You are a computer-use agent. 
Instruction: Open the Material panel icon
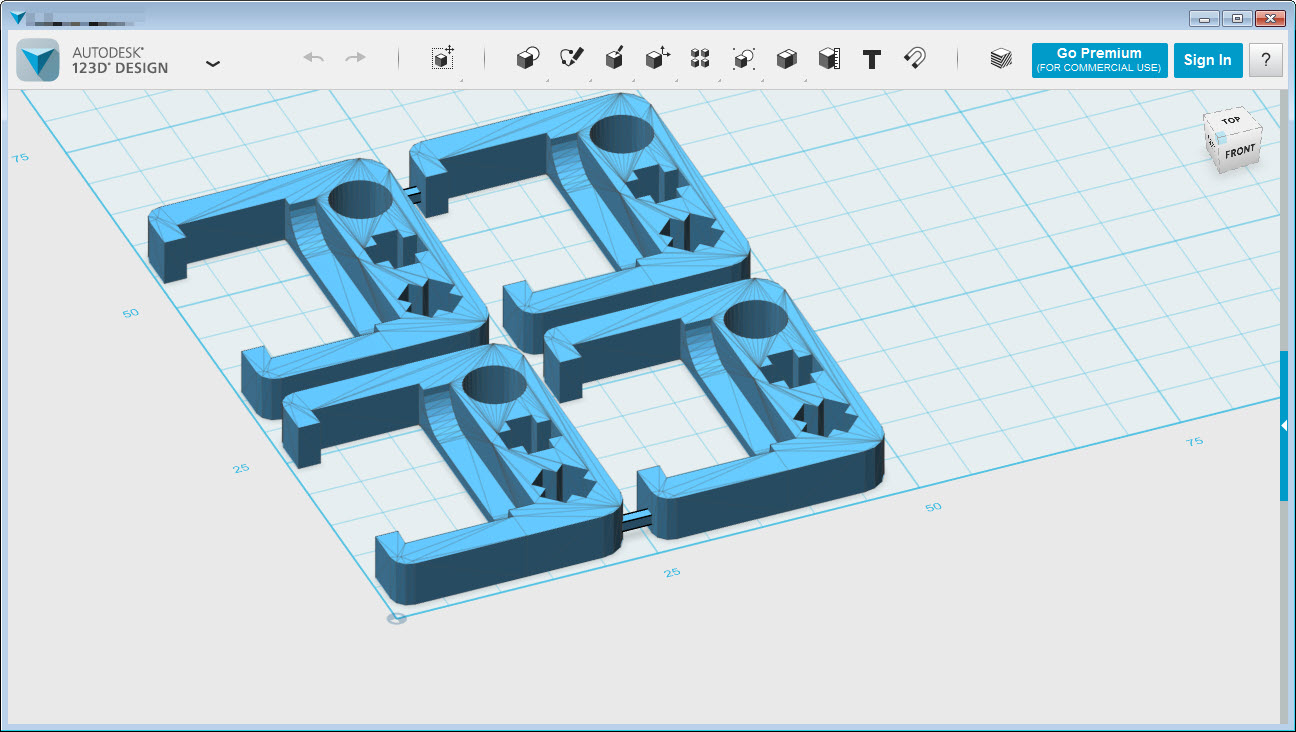pyautogui.click(x=1000, y=59)
